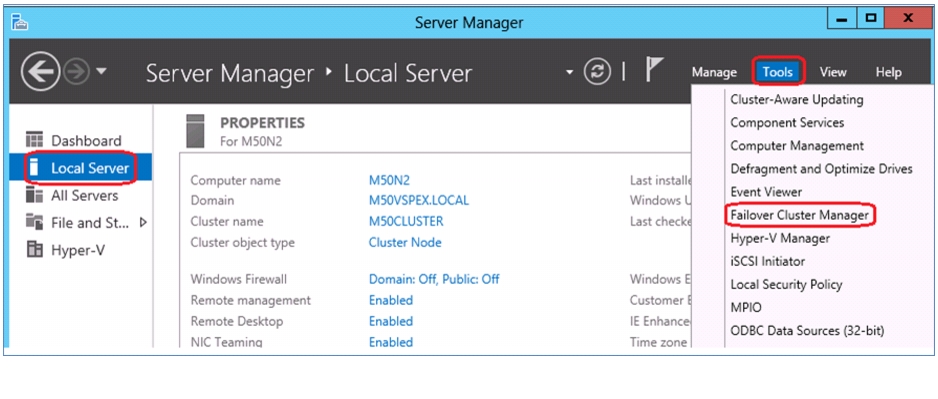Viewport: 938px width, 399px height.
Task: Choose Failover Cluster Manager from Tools
Action: [x=800, y=215]
